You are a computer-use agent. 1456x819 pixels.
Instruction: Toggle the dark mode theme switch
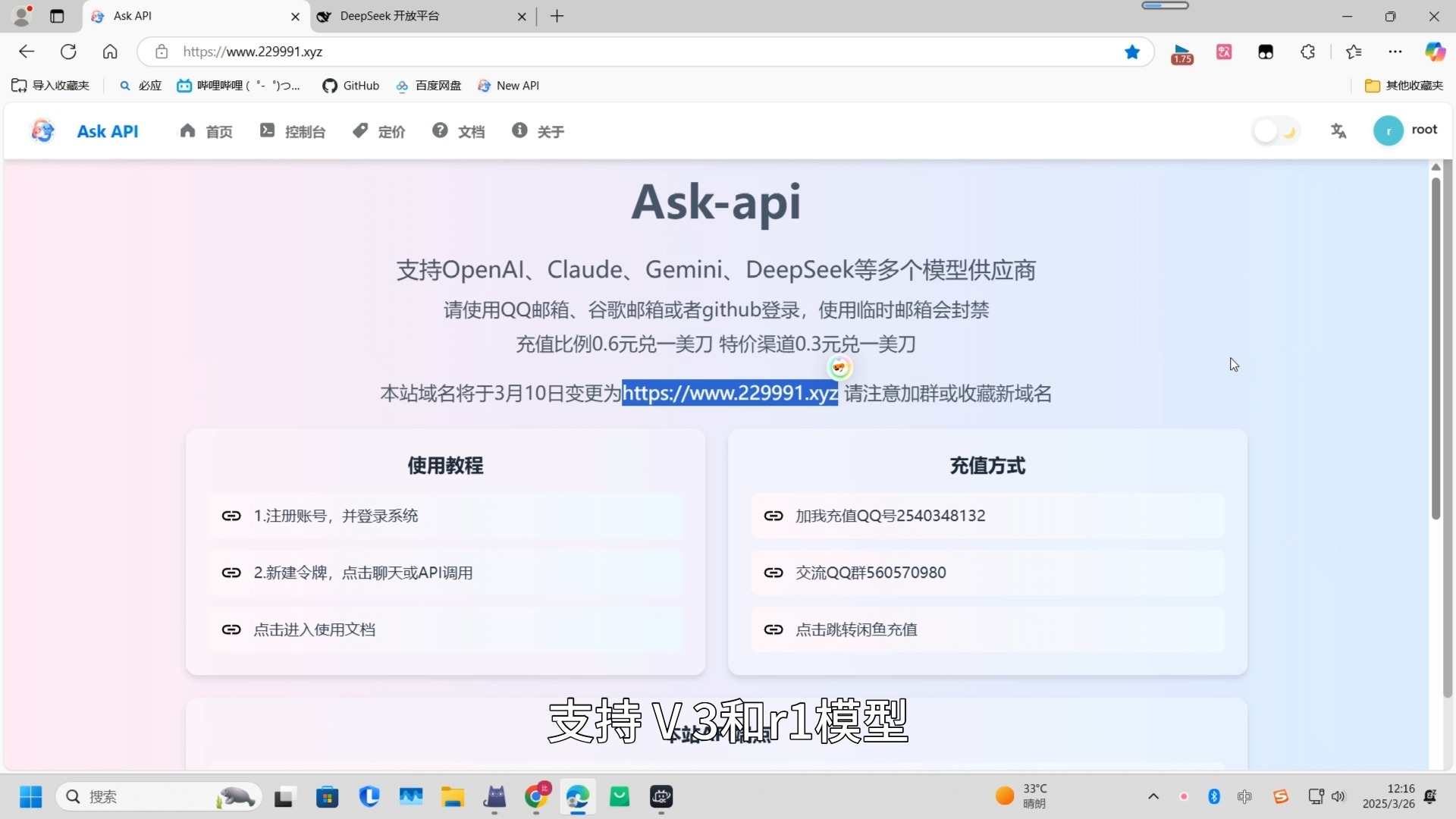[1276, 131]
